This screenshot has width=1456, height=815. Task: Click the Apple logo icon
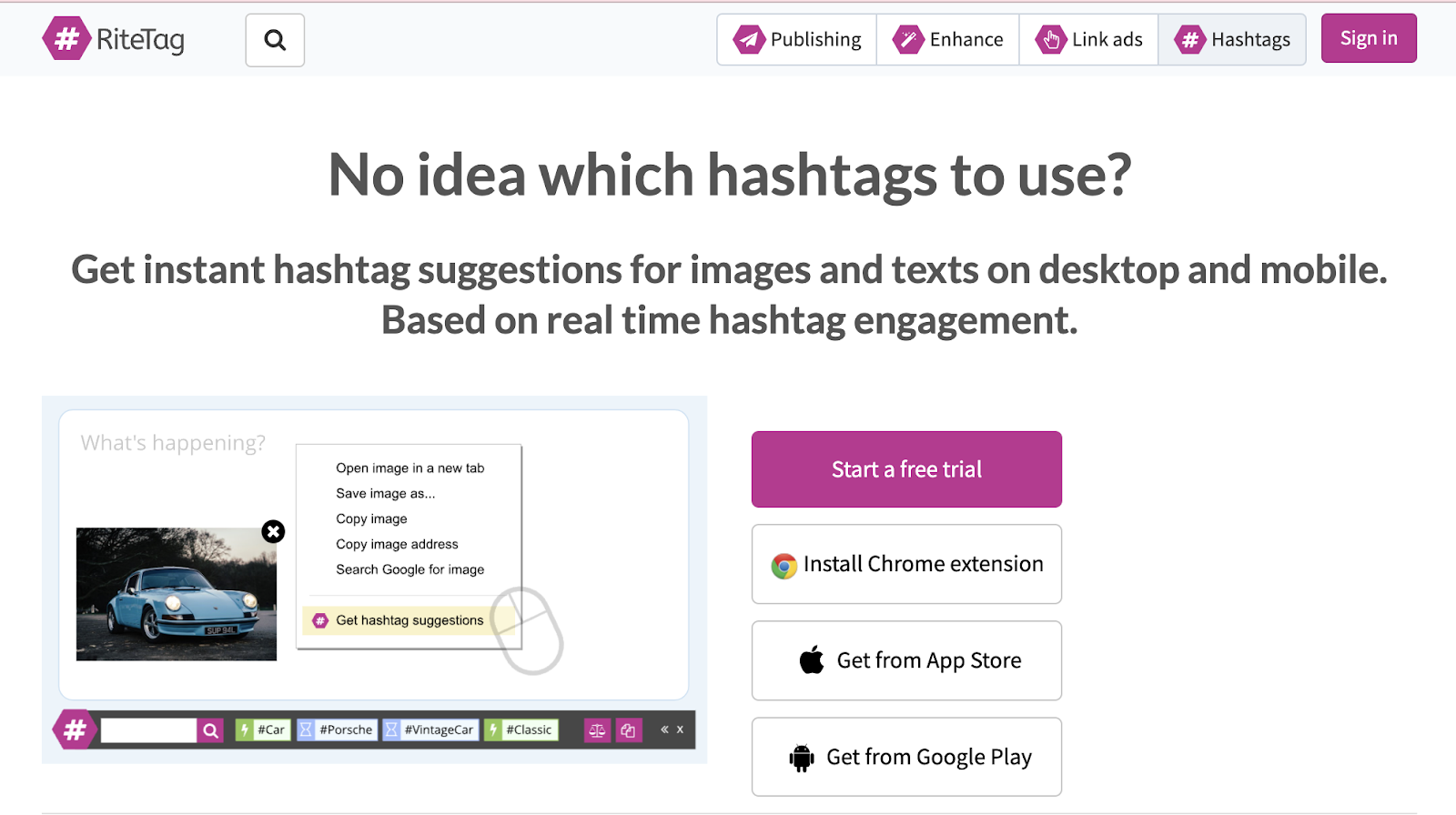pyautogui.click(x=812, y=659)
